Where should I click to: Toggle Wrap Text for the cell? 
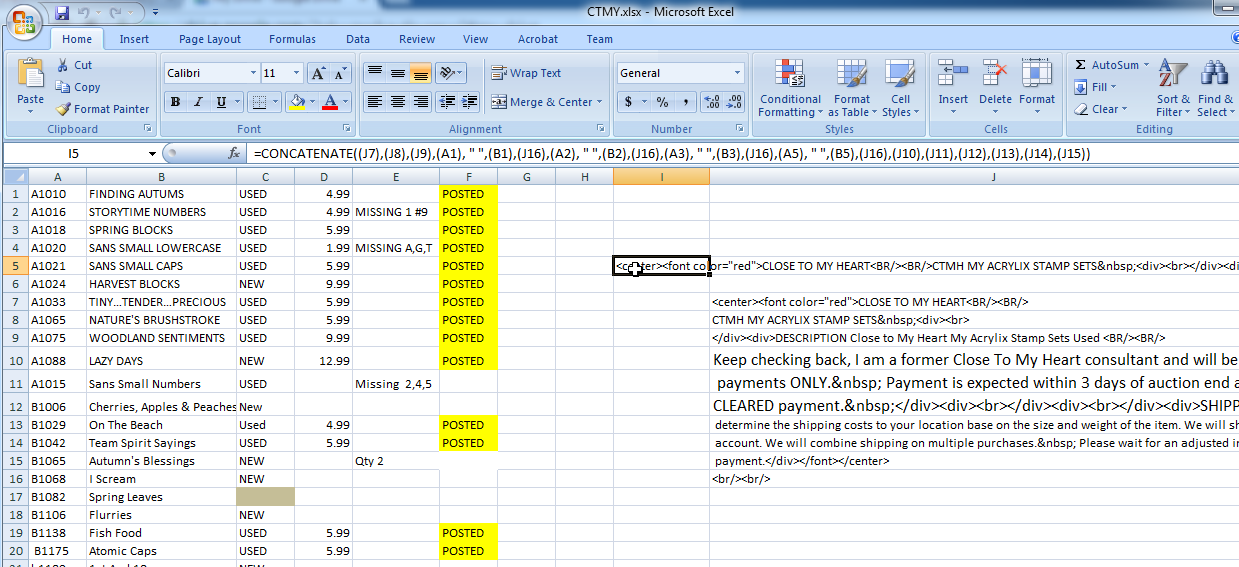pyautogui.click(x=527, y=73)
